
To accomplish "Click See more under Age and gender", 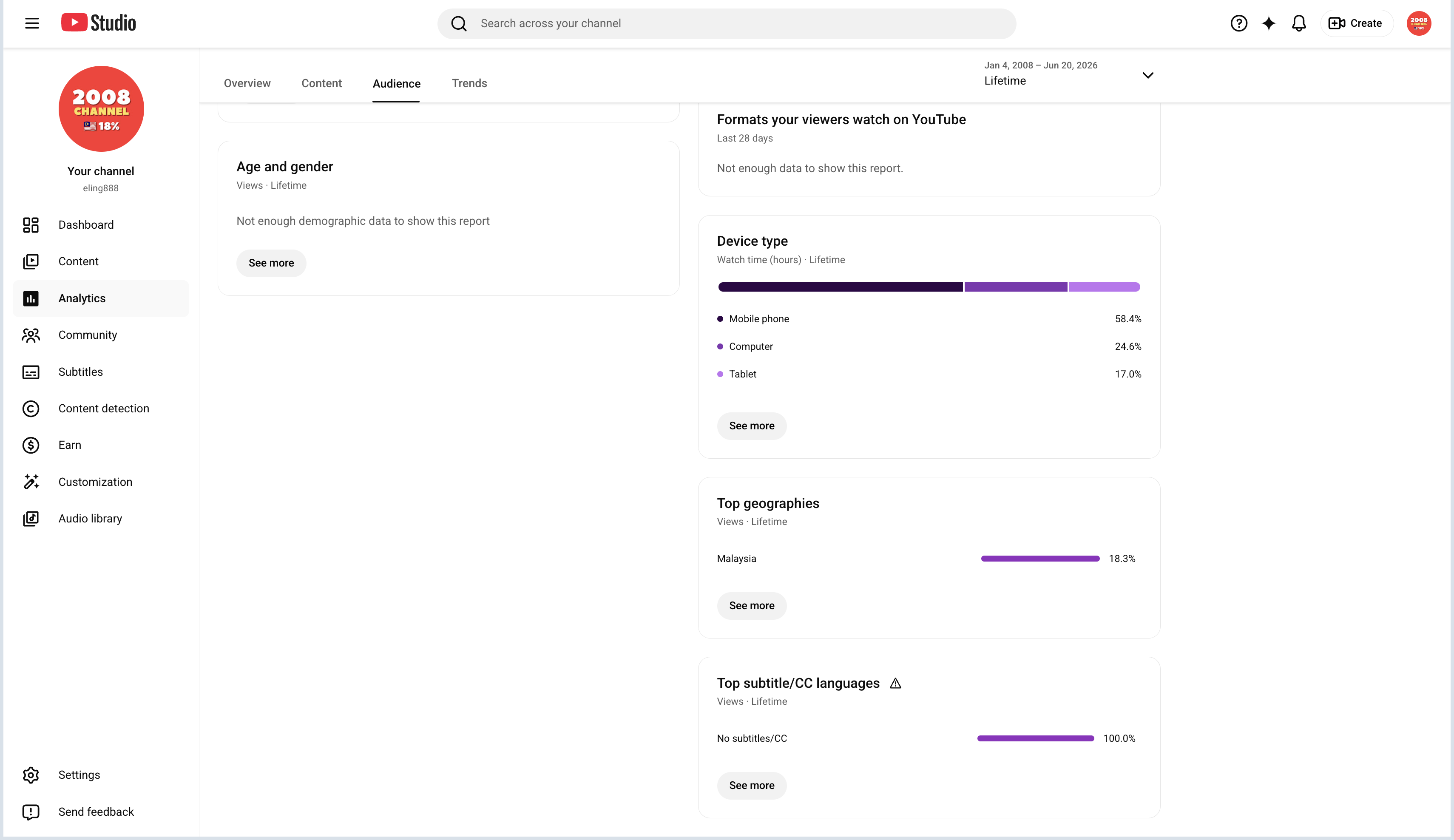I will tap(271, 263).
